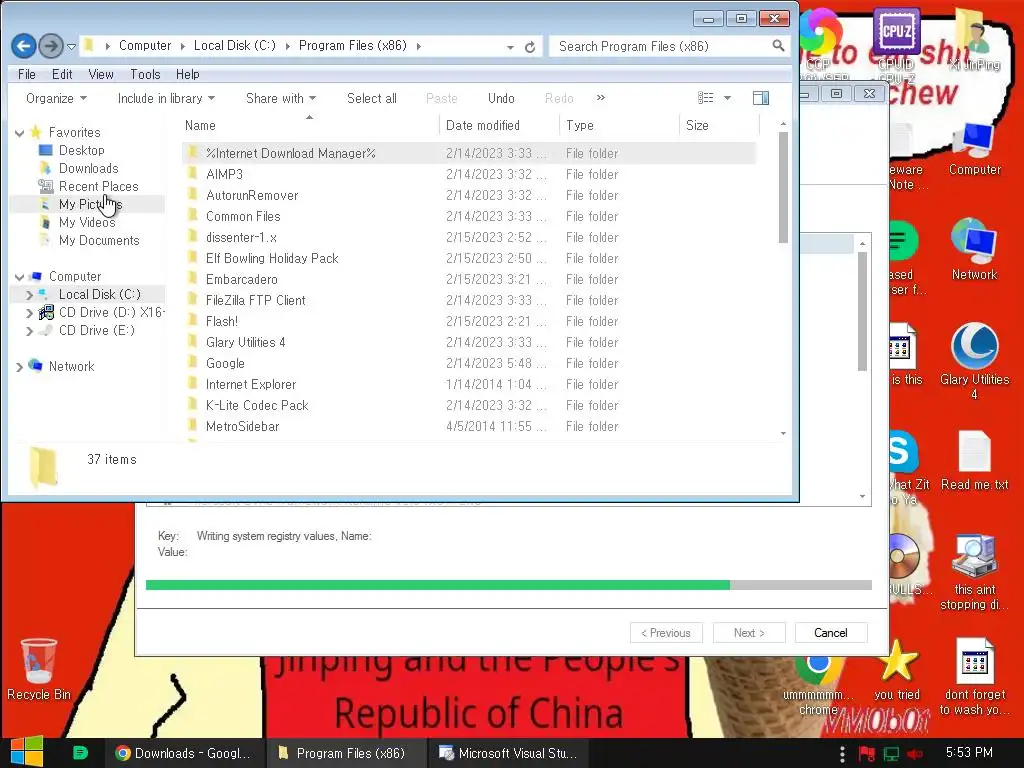The width and height of the screenshot is (1024, 768).
Task: Open the View menu
Action: click(x=101, y=74)
